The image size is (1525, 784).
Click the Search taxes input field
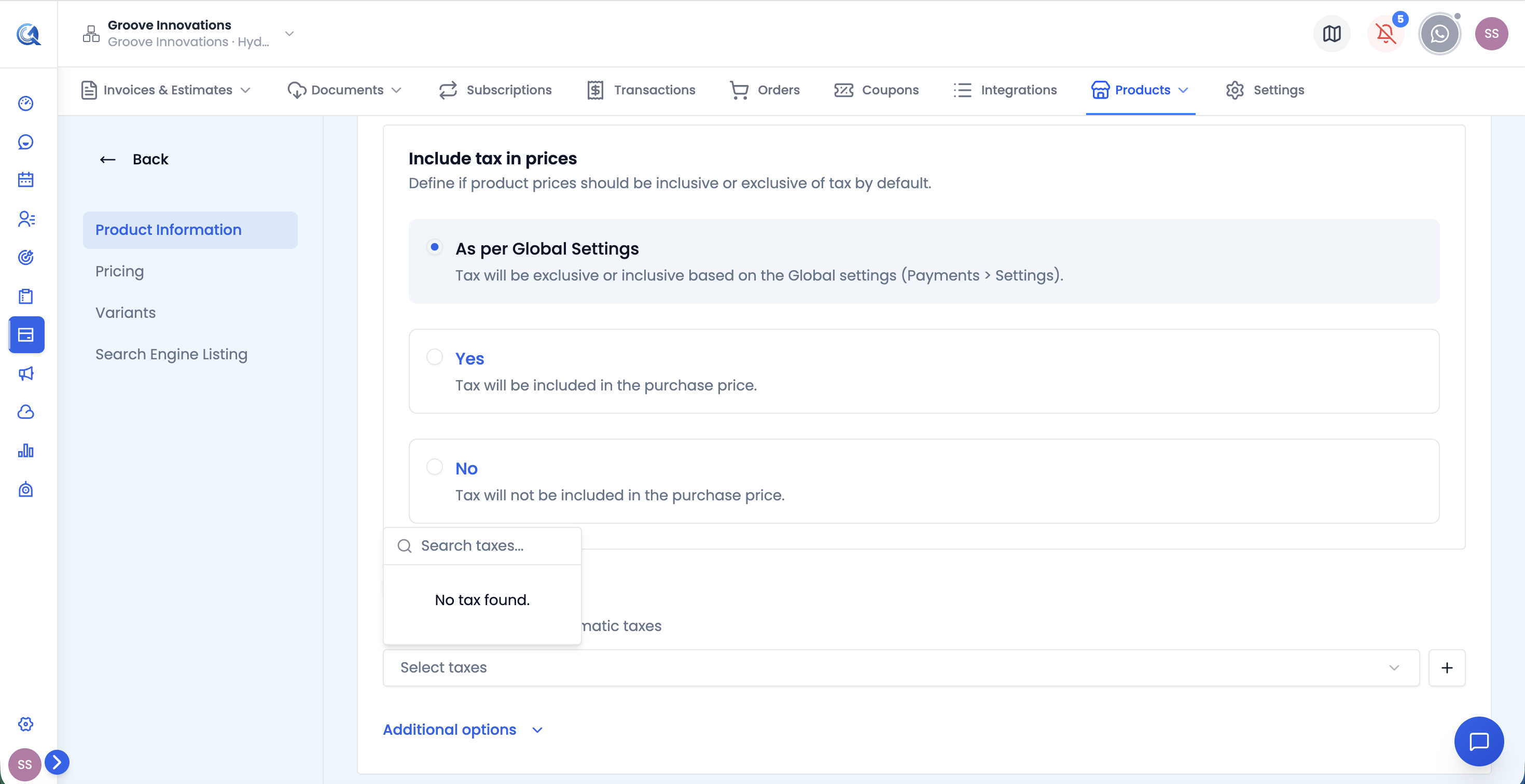(x=482, y=545)
